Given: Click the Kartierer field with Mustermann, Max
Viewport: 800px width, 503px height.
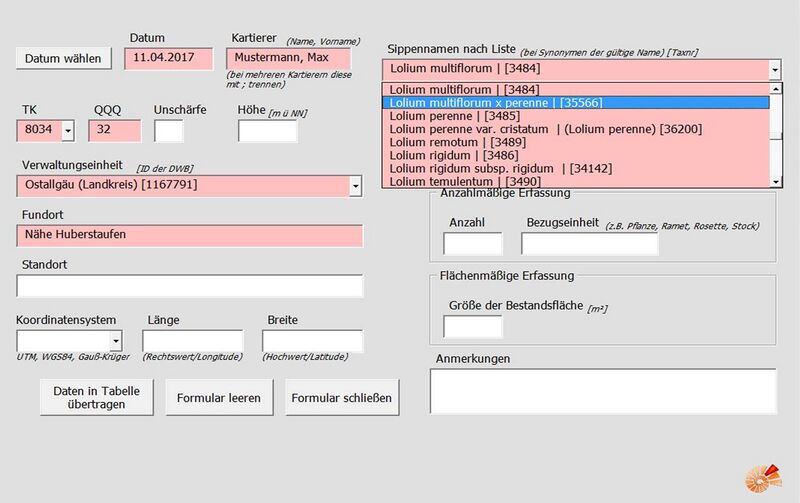Looking at the screenshot, I should click(x=289, y=58).
